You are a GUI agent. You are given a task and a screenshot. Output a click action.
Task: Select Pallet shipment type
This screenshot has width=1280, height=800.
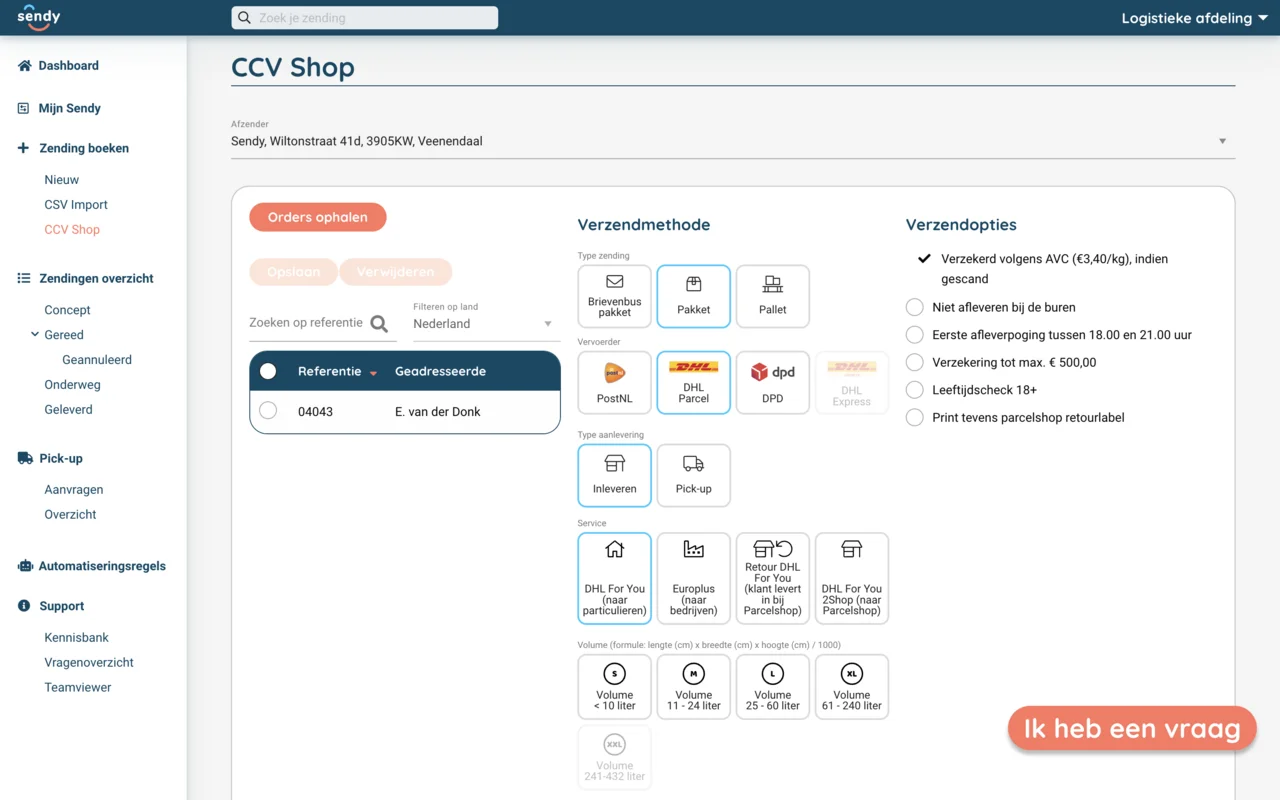pos(773,296)
